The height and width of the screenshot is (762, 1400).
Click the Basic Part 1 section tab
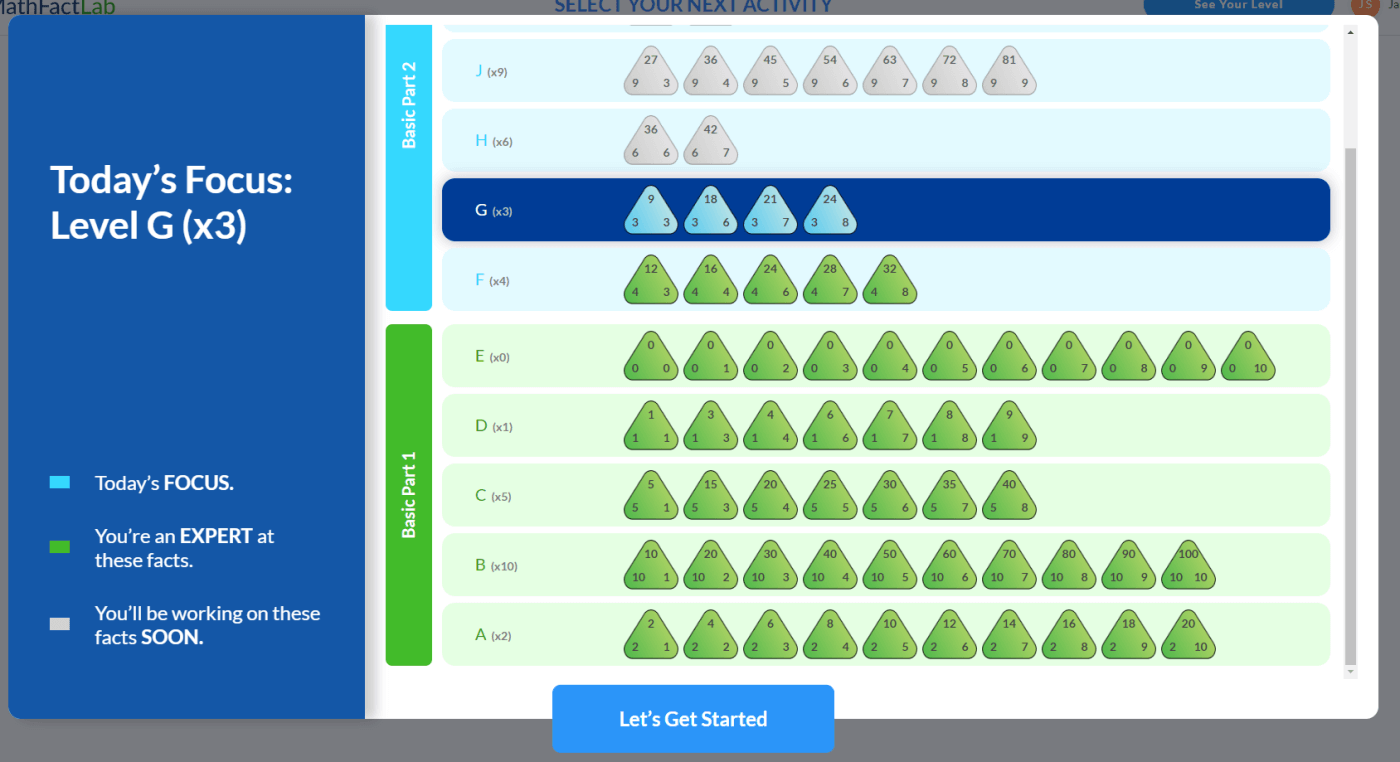[x=409, y=495]
